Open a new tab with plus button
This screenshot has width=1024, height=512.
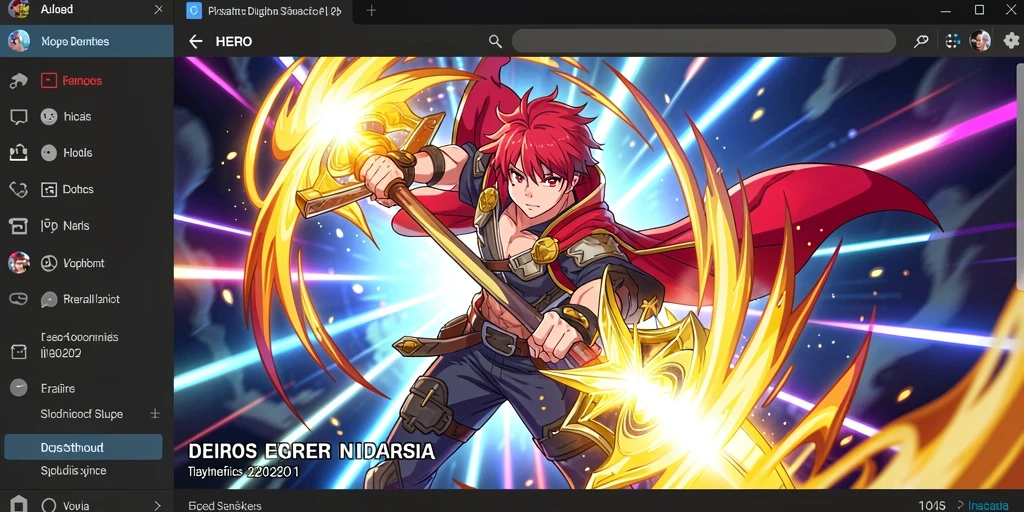(x=371, y=10)
